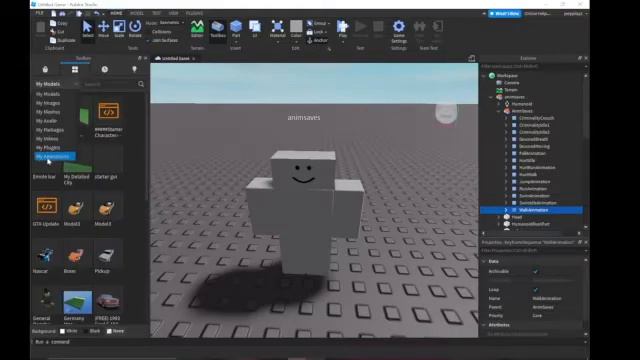
Task: Collapse the AnimSaves folder node
Action: [x=499, y=111]
